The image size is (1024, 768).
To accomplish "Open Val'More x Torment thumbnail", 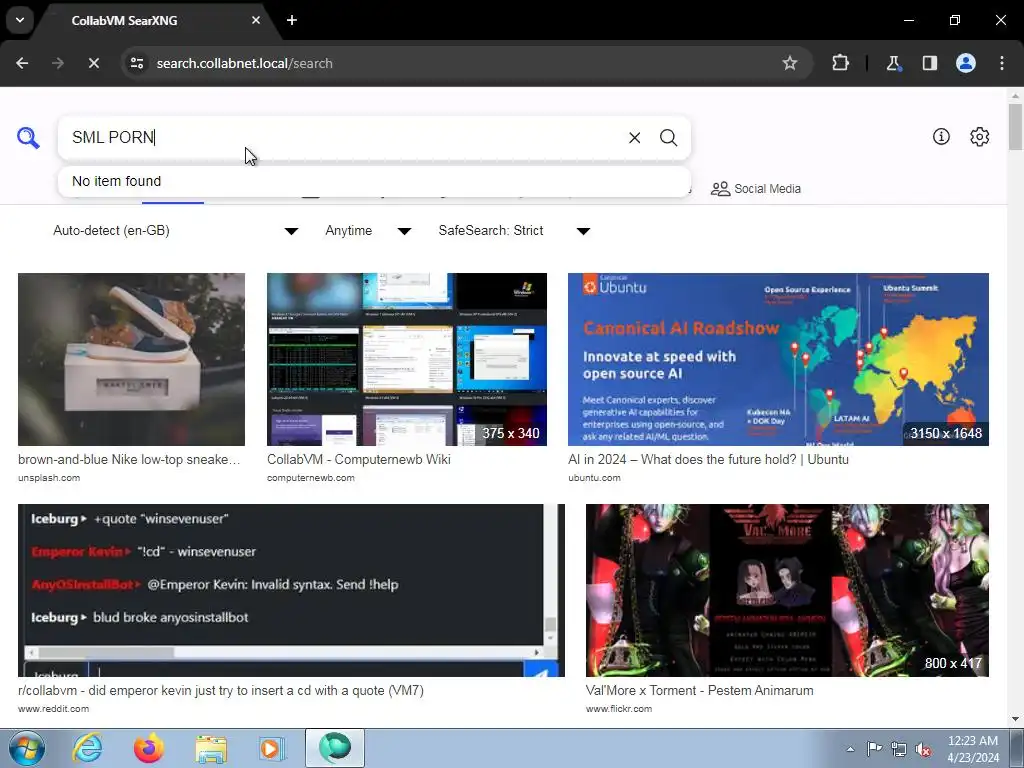I will [x=787, y=590].
